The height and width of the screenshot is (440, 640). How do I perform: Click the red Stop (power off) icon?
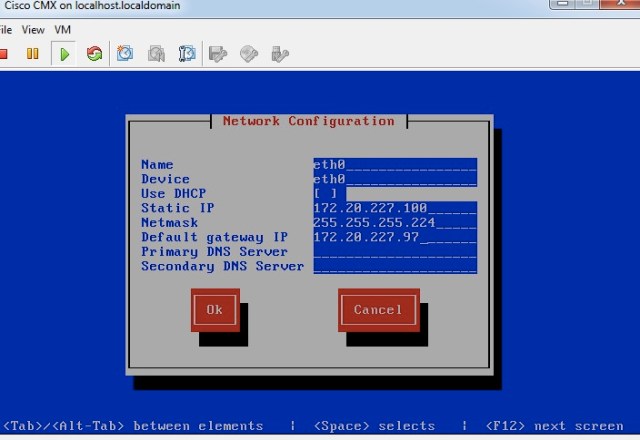4,53
